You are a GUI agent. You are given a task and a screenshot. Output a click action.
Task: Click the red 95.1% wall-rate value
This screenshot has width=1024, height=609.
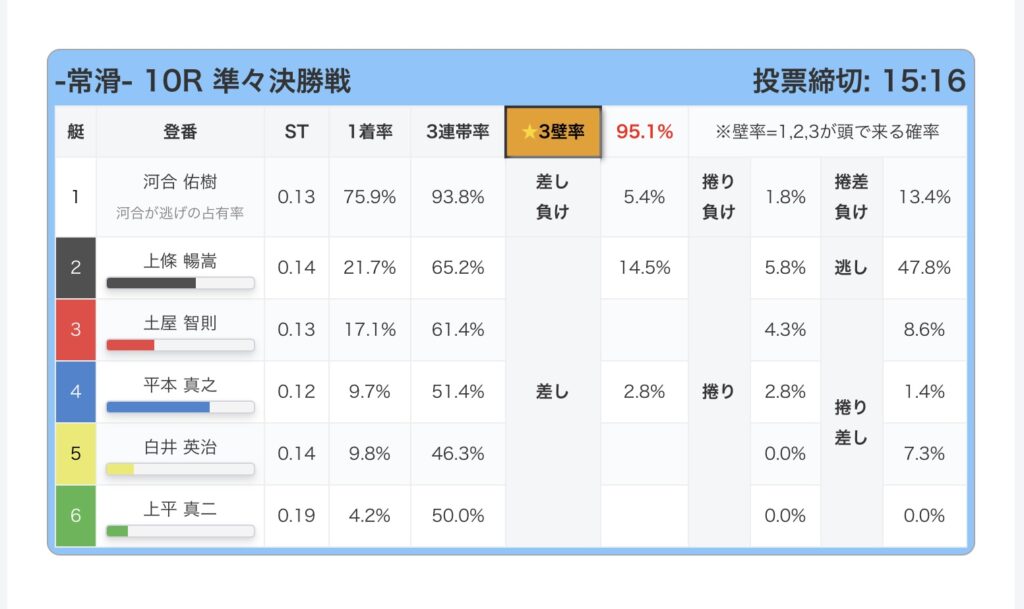[x=645, y=132]
